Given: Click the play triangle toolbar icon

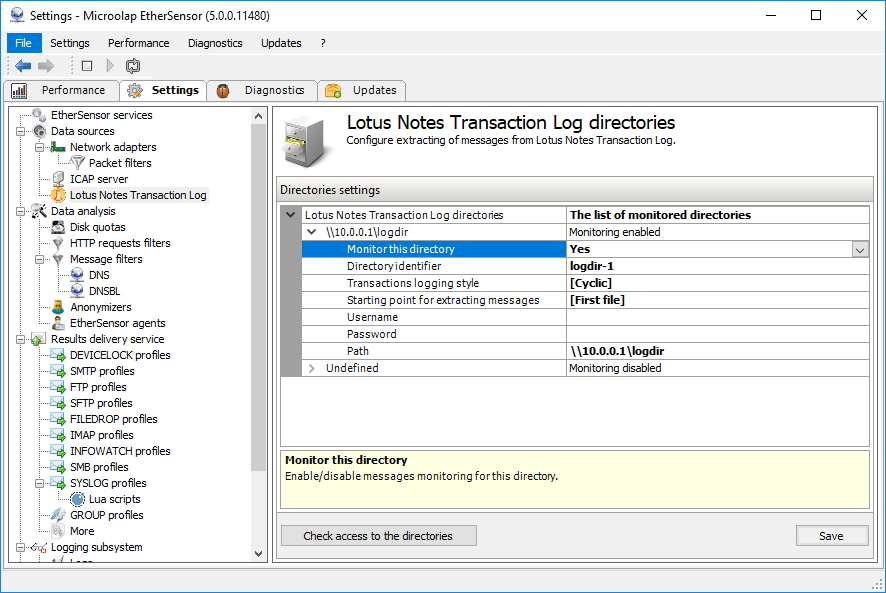Looking at the screenshot, I should click(x=110, y=66).
